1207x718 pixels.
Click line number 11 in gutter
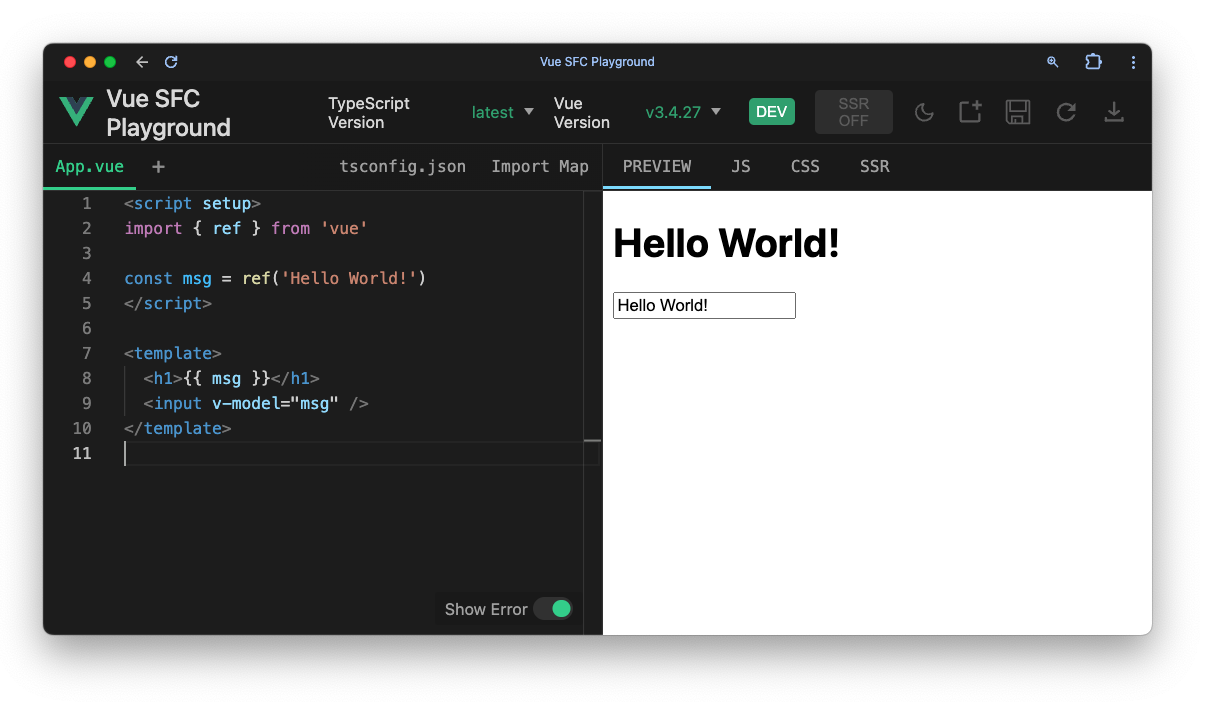pyautogui.click(x=82, y=454)
